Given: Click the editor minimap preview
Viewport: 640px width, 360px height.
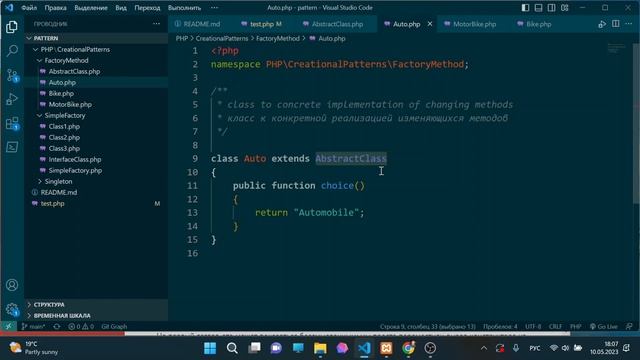Looking at the screenshot, I should 616,48.
